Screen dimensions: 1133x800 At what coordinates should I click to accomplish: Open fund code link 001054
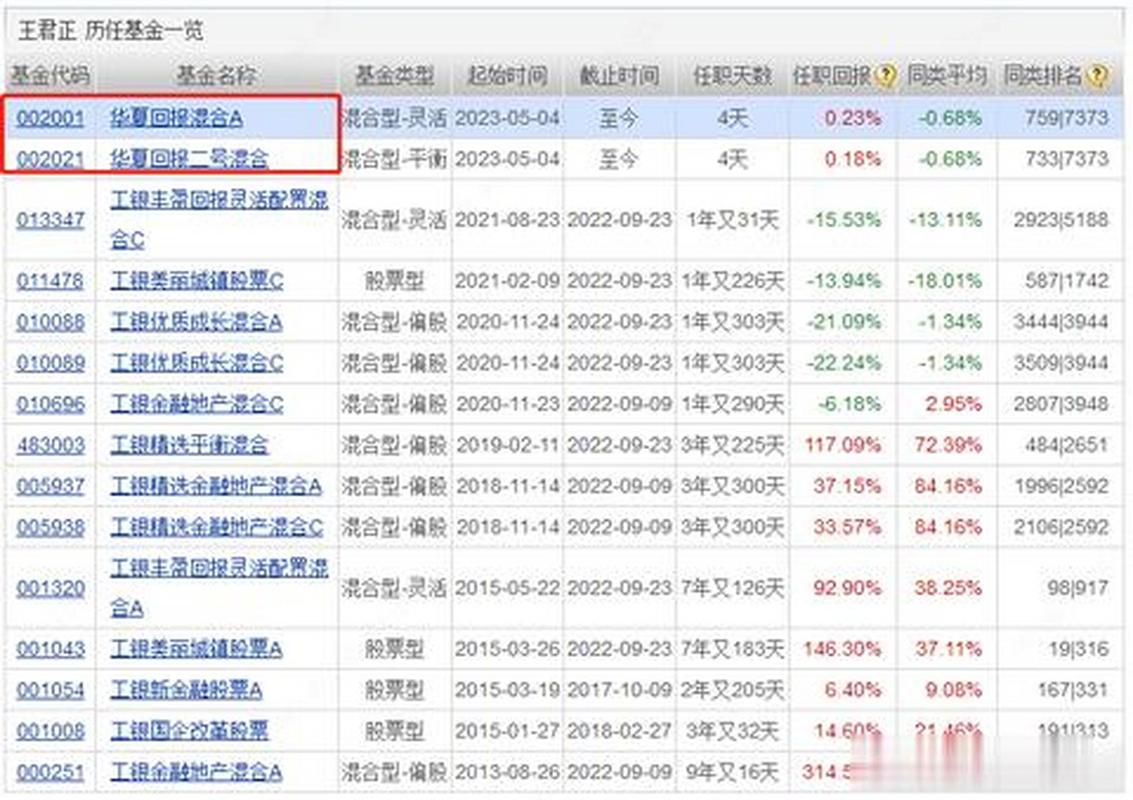pyautogui.click(x=51, y=690)
